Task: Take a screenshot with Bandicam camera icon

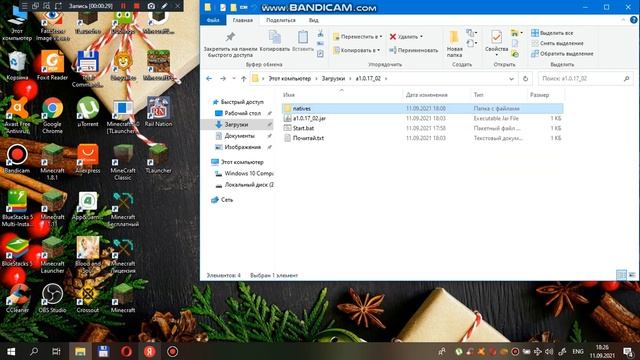Action: pos(151,6)
